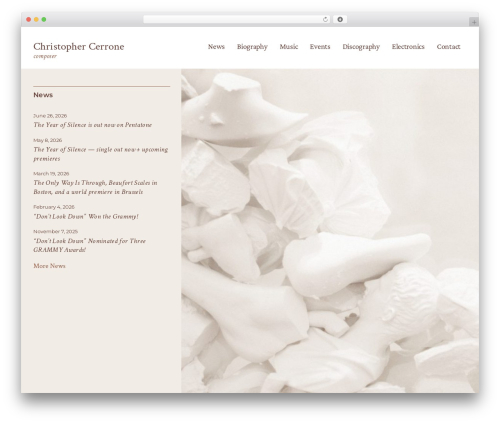500x423 pixels.
Task: Open 'Nominated for Three GRAMMY Awards' post
Action: 89,245
